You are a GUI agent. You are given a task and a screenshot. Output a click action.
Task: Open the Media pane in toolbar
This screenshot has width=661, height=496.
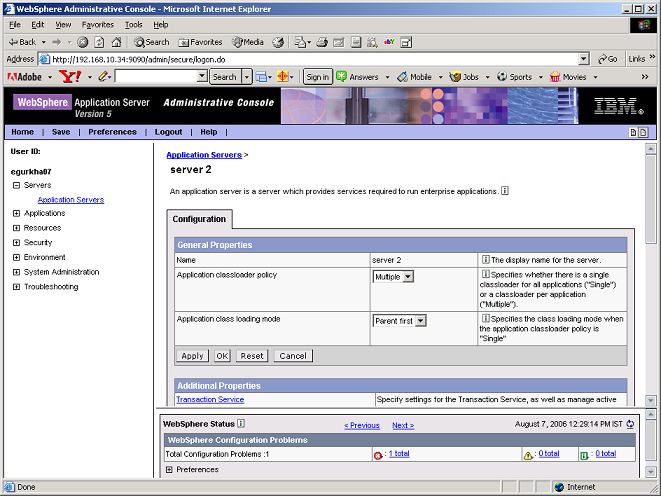tap(248, 42)
